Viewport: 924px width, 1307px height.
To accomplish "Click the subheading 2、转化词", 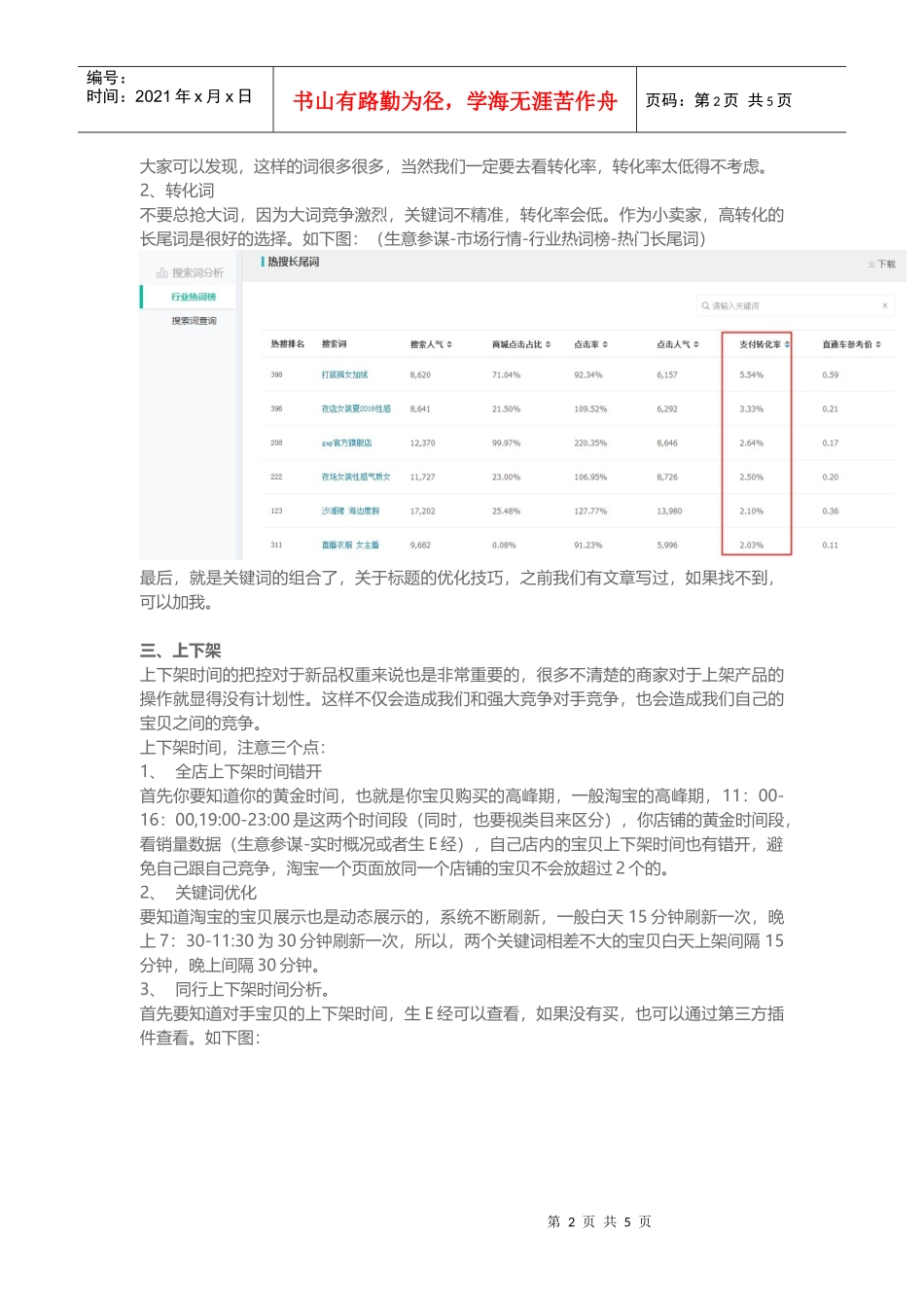I will click(x=177, y=191).
